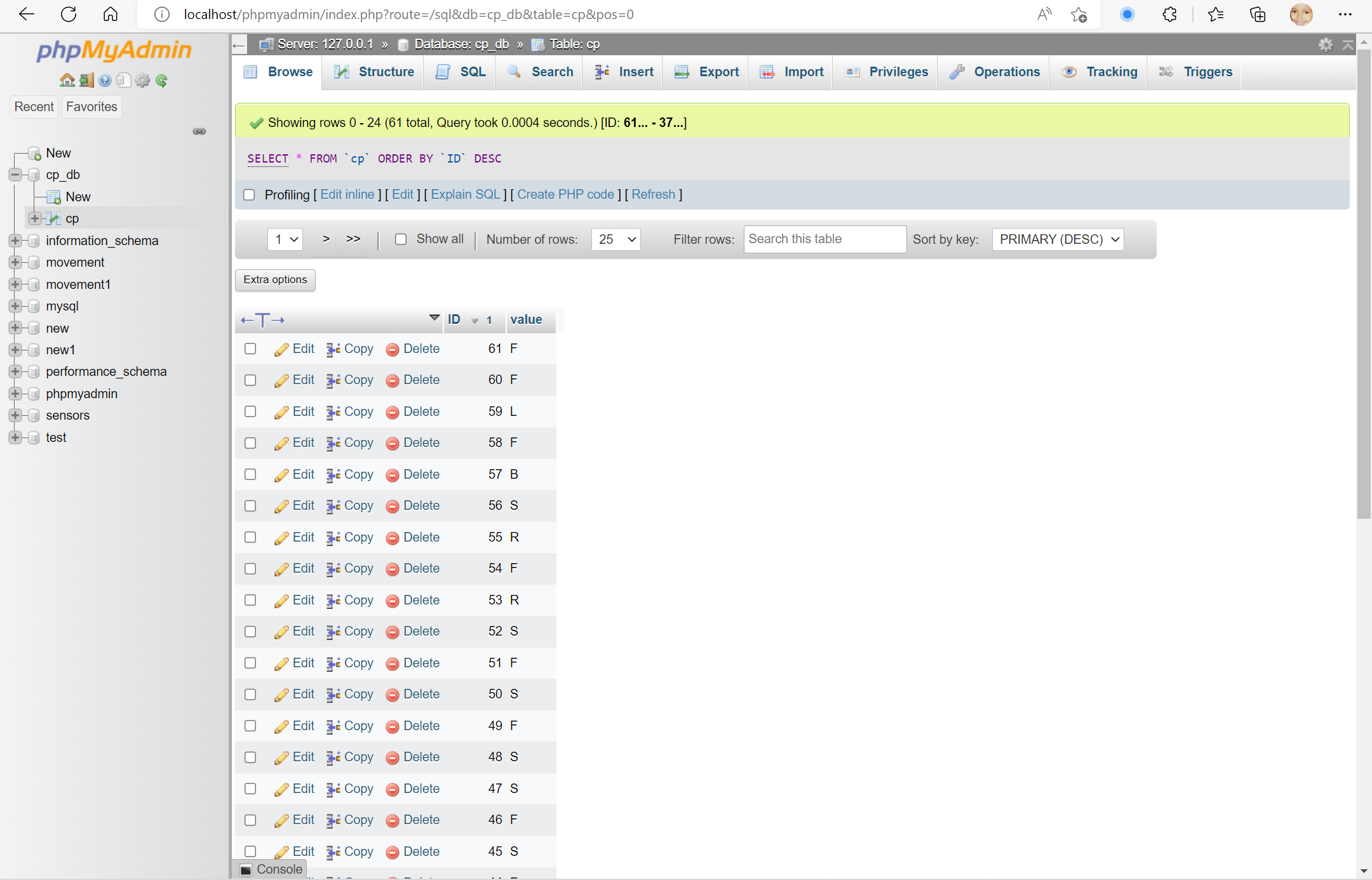Tick the Show all checkbox
Image resolution: width=1372 pixels, height=880 pixels.
pyautogui.click(x=401, y=239)
